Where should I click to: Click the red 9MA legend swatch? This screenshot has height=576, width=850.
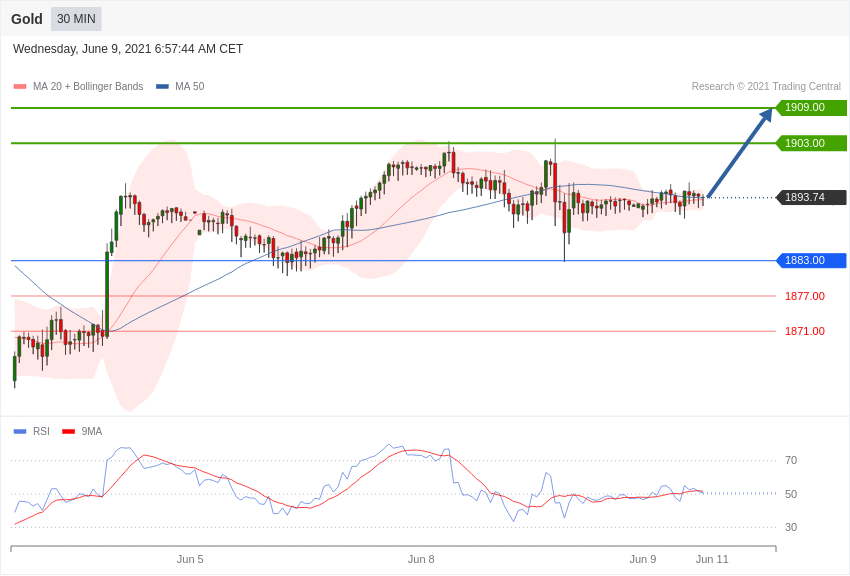pos(68,431)
